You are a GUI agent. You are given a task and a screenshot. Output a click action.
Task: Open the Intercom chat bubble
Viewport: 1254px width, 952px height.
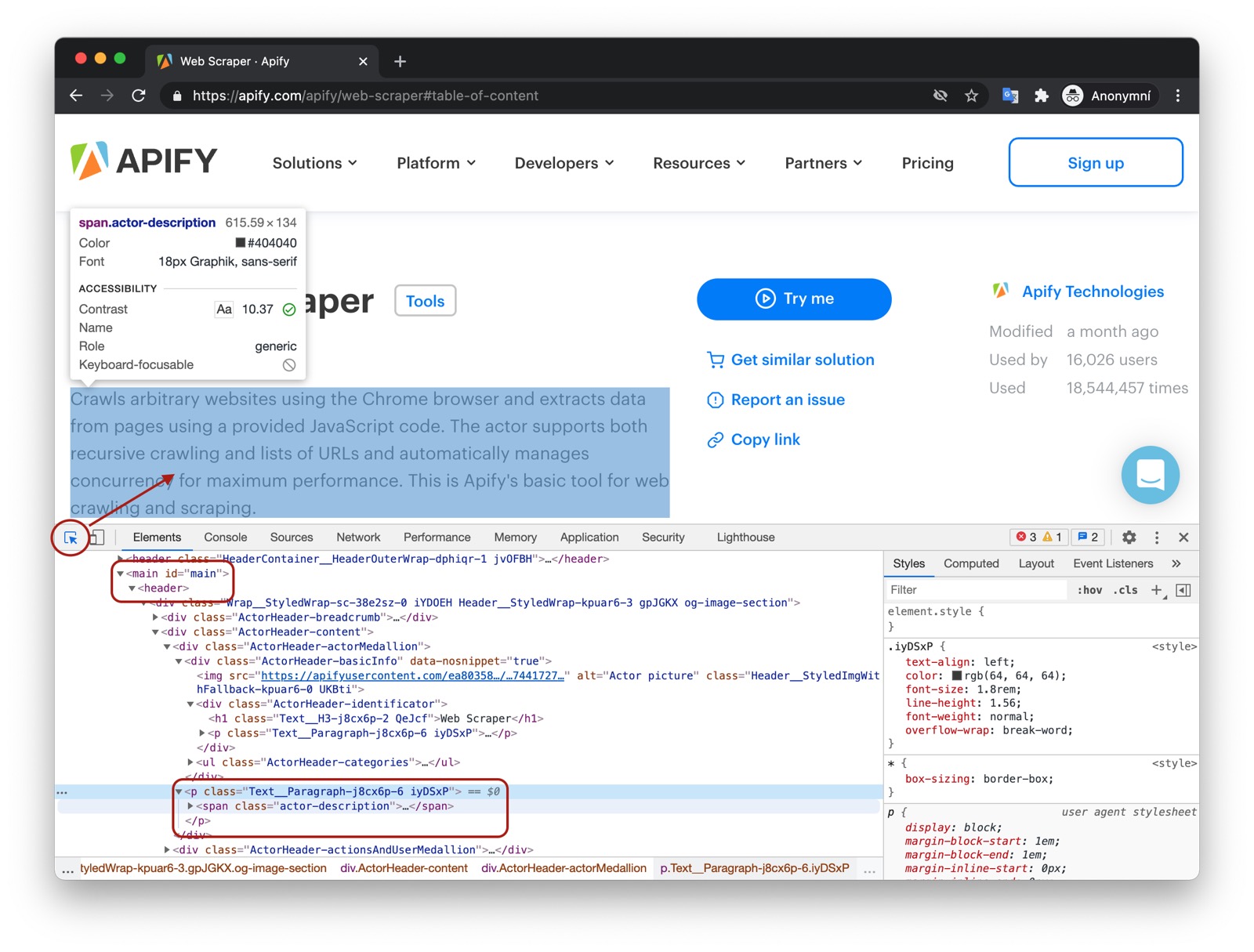point(1150,475)
